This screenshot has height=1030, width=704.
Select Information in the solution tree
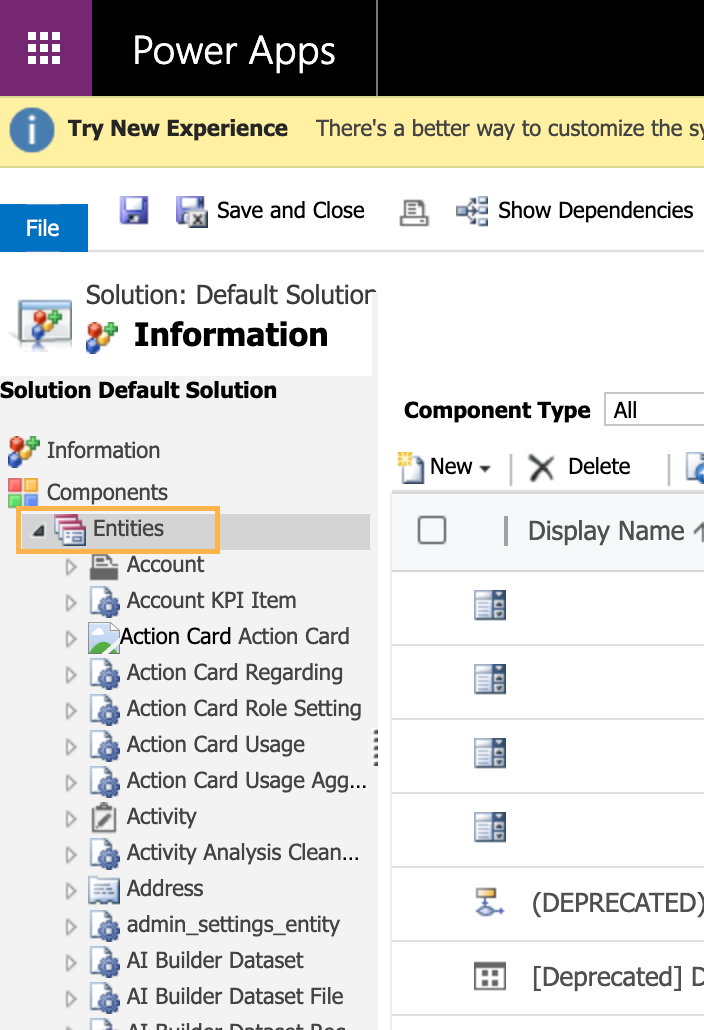102,451
